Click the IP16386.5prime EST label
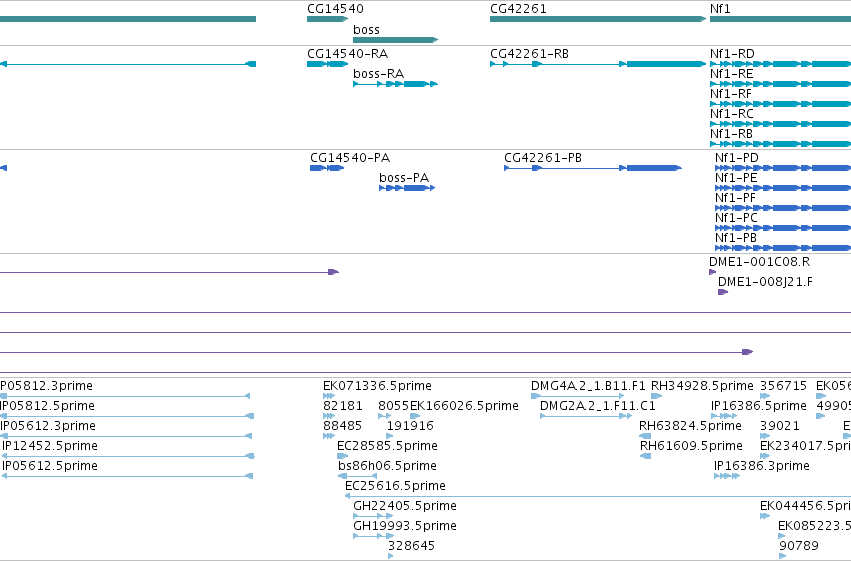 pos(759,406)
